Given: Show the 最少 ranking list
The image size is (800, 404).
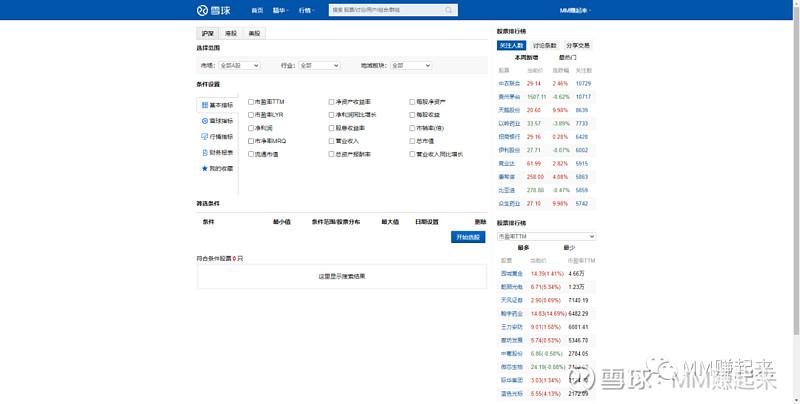Looking at the screenshot, I should click(x=569, y=247).
